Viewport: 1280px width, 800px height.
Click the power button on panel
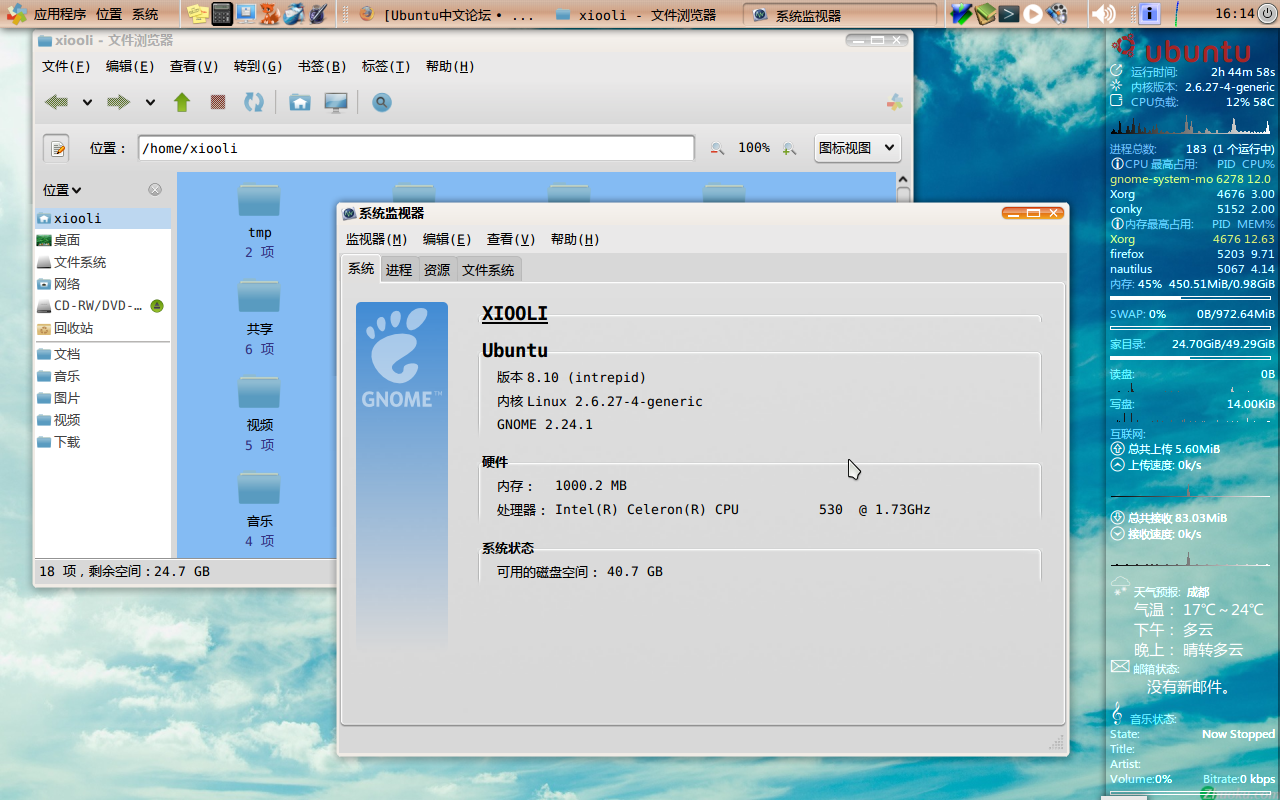pos(1267,14)
